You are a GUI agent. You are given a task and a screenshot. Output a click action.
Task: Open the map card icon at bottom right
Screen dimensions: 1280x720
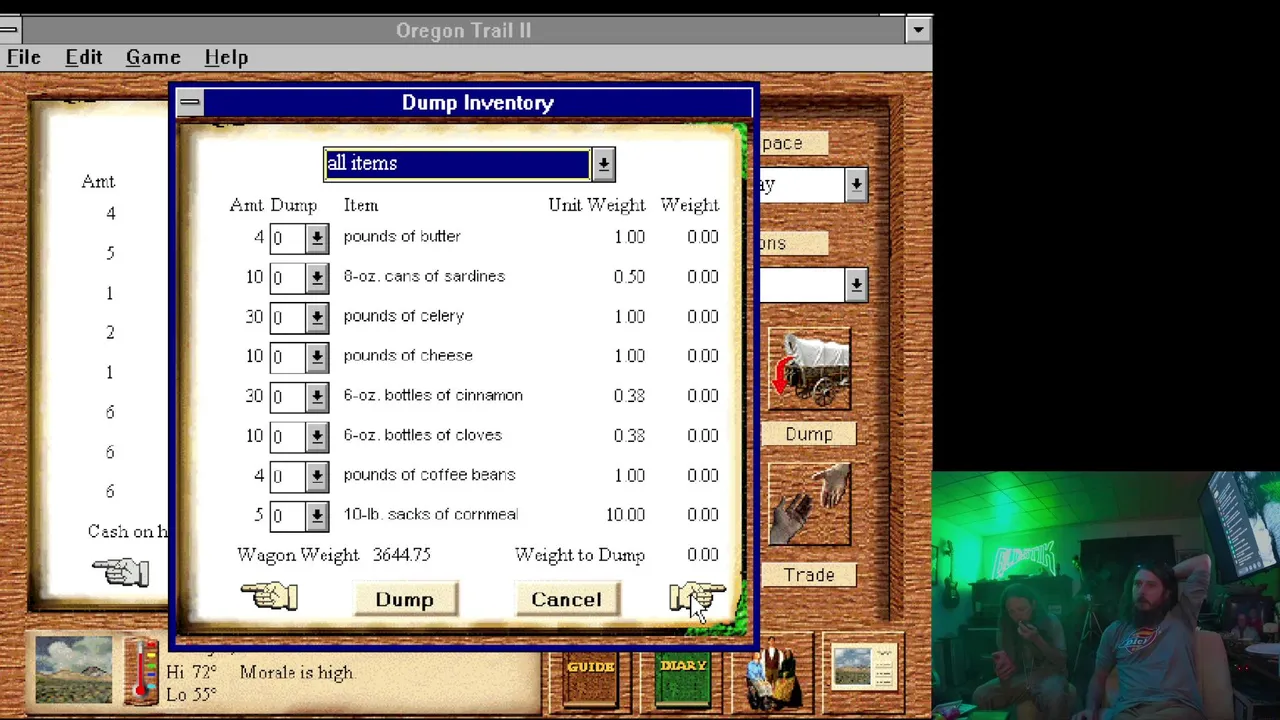click(863, 668)
